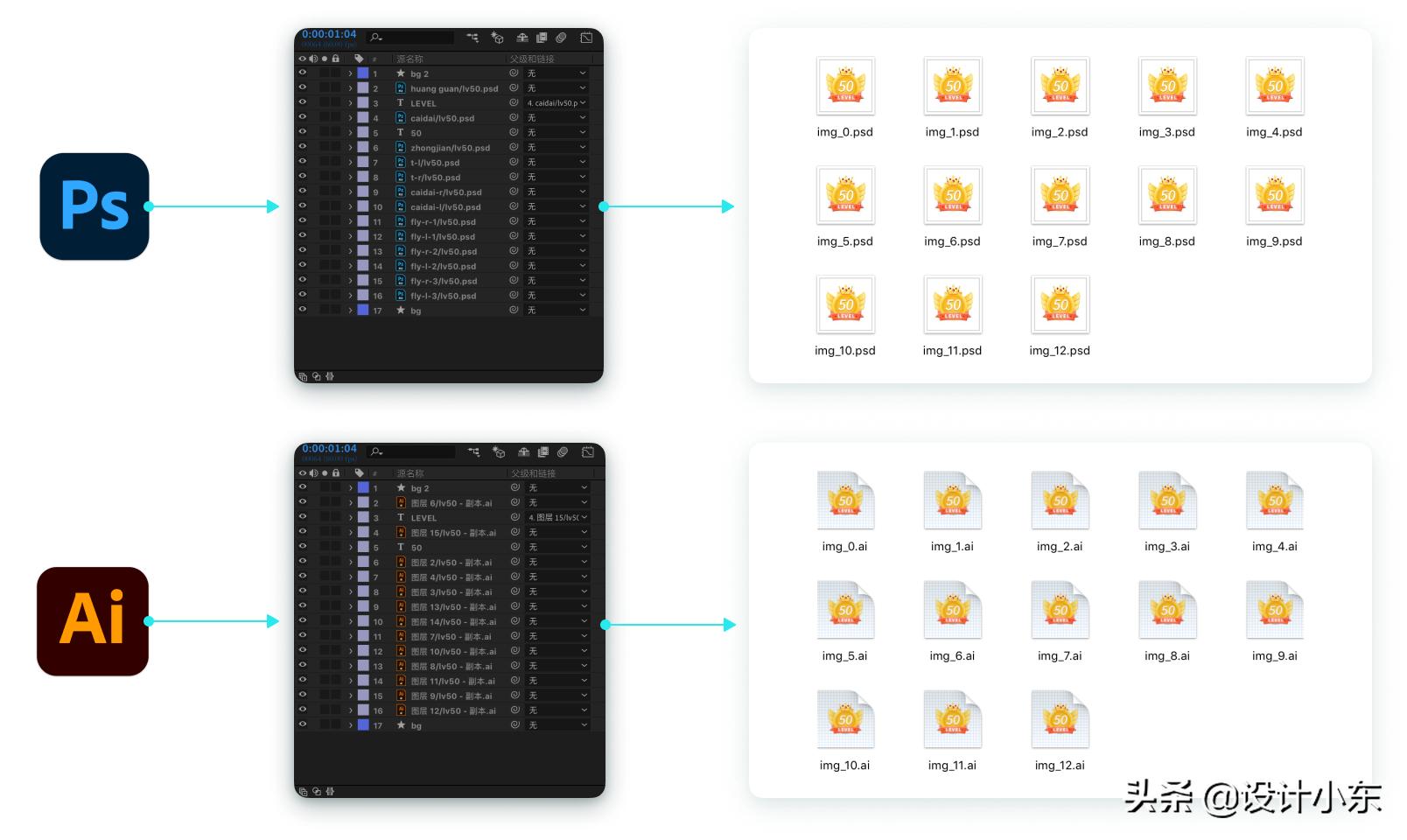Screen dimensions: 1407x840
Task: Expand the caidai/lv50.psd layer properties
Action: [x=350, y=118]
